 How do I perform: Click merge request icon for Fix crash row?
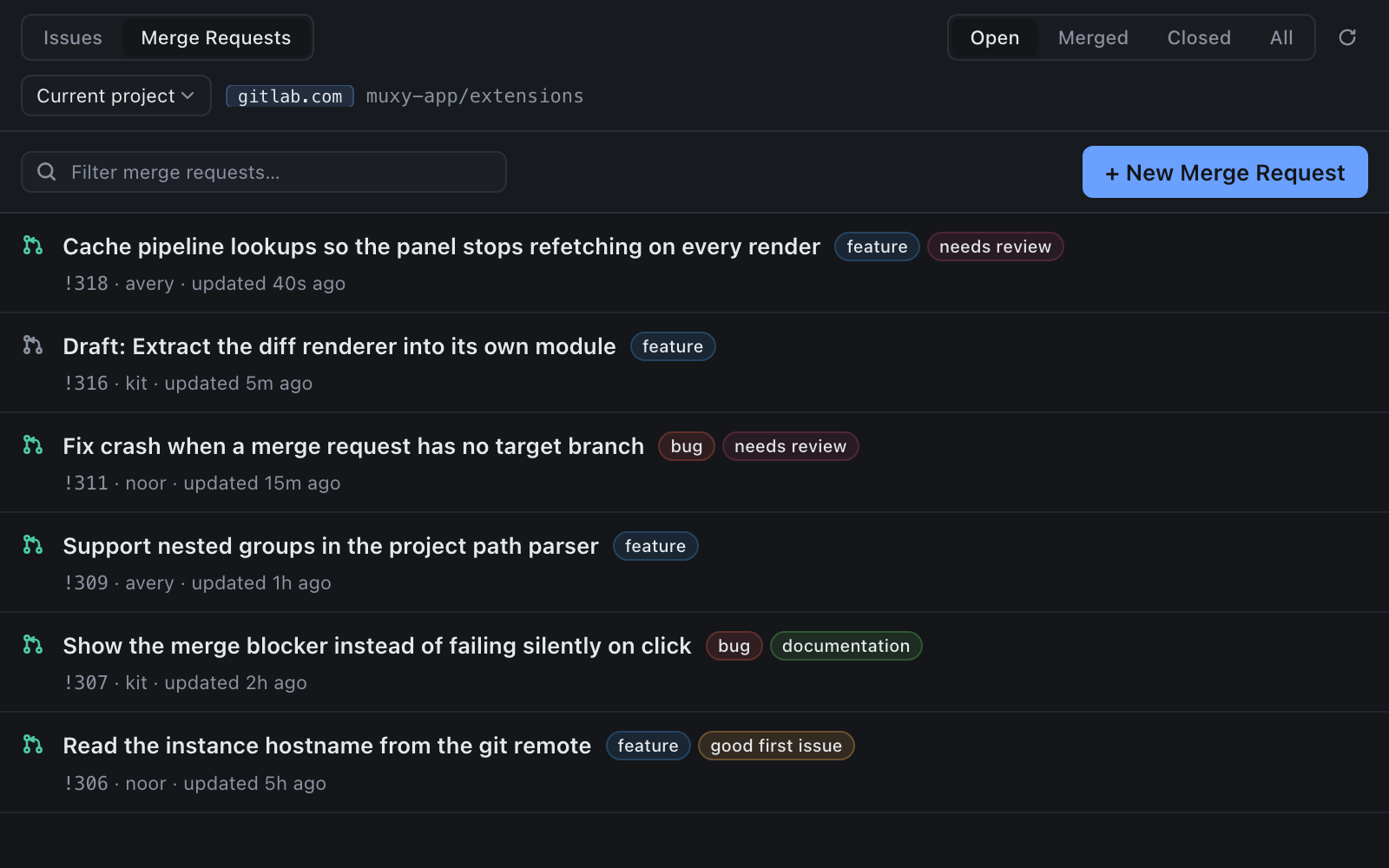(x=33, y=445)
